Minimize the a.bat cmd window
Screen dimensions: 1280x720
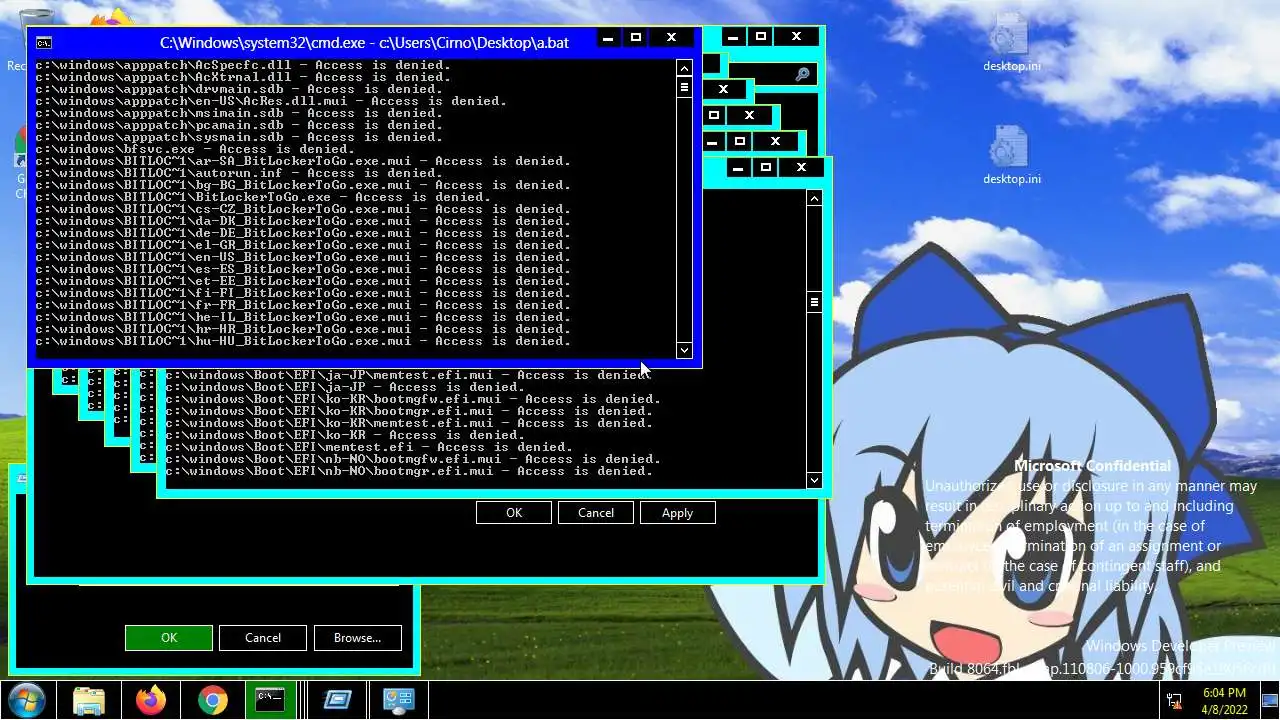[607, 38]
